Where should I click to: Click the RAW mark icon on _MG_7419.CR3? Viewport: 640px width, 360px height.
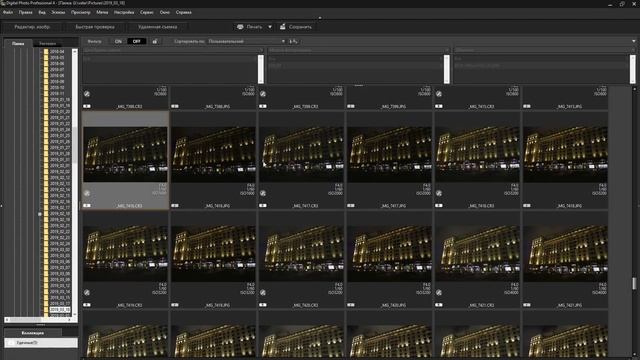point(87,292)
